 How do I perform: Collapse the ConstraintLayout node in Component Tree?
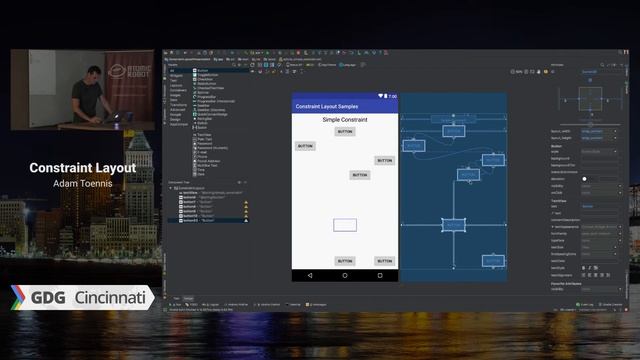coord(171,188)
